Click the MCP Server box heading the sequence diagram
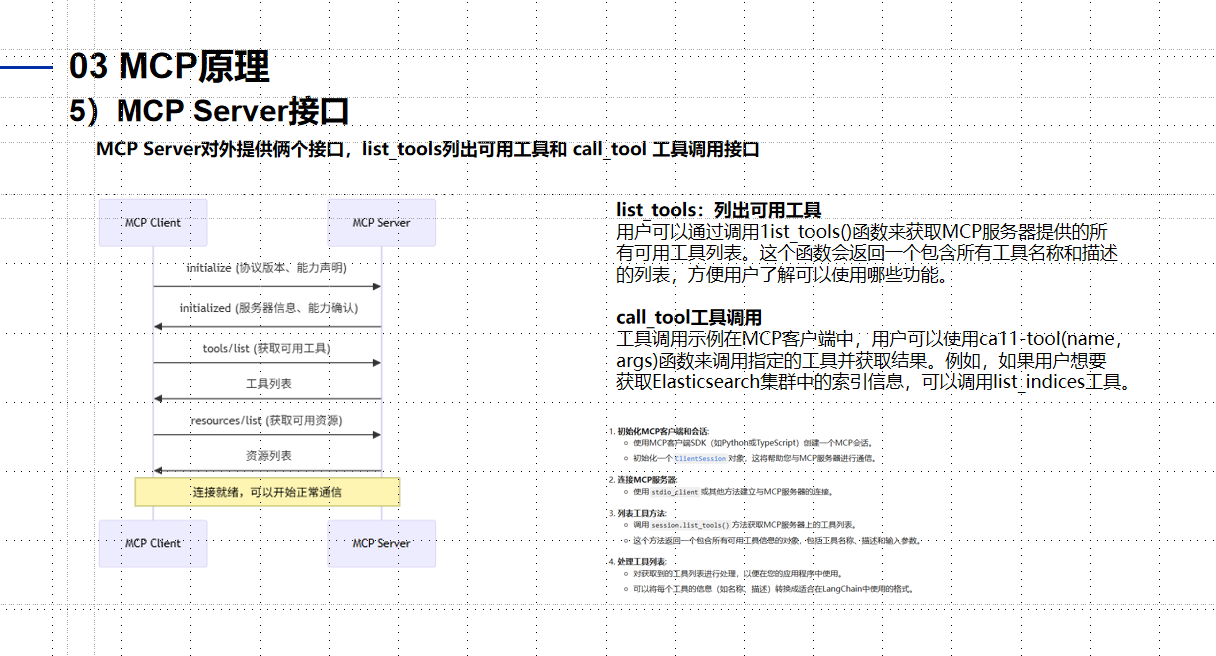The width and height of the screenshot is (1216, 656). point(381,223)
